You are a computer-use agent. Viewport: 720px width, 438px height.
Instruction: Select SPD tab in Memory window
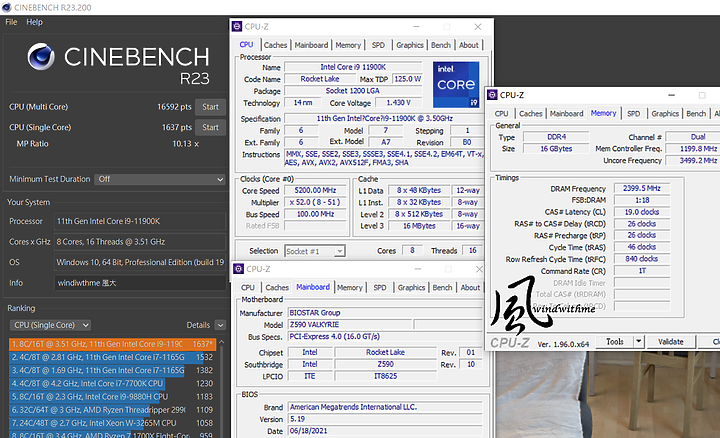(x=634, y=113)
